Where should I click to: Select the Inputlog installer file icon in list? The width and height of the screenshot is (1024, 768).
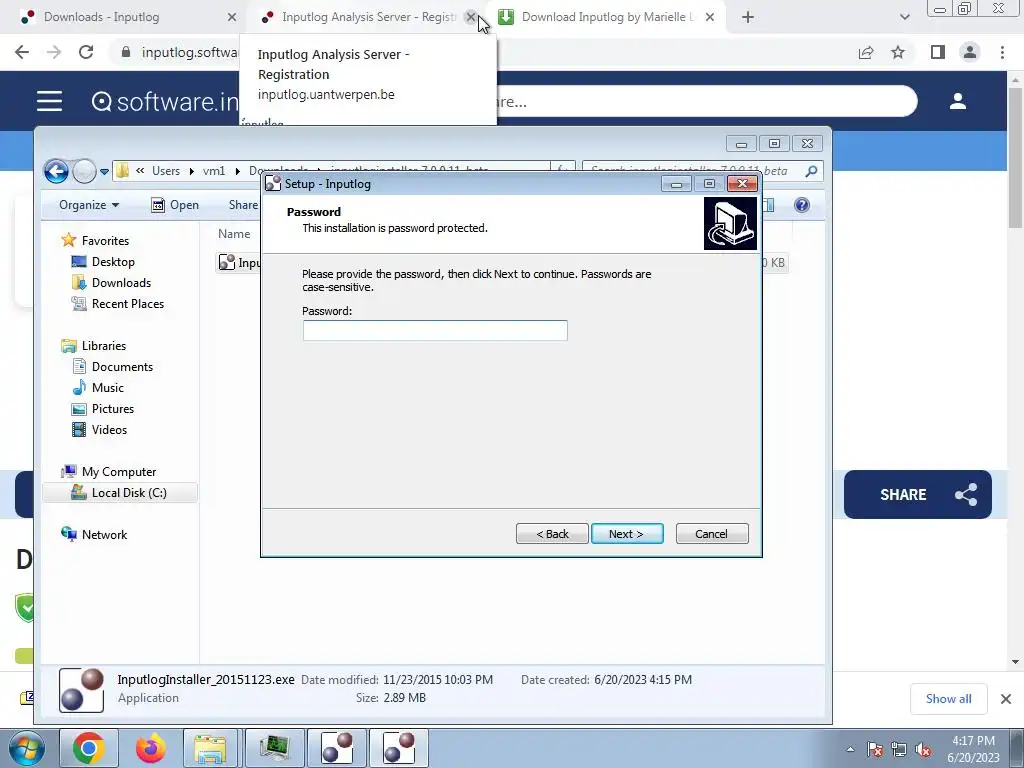pos(227,263)
